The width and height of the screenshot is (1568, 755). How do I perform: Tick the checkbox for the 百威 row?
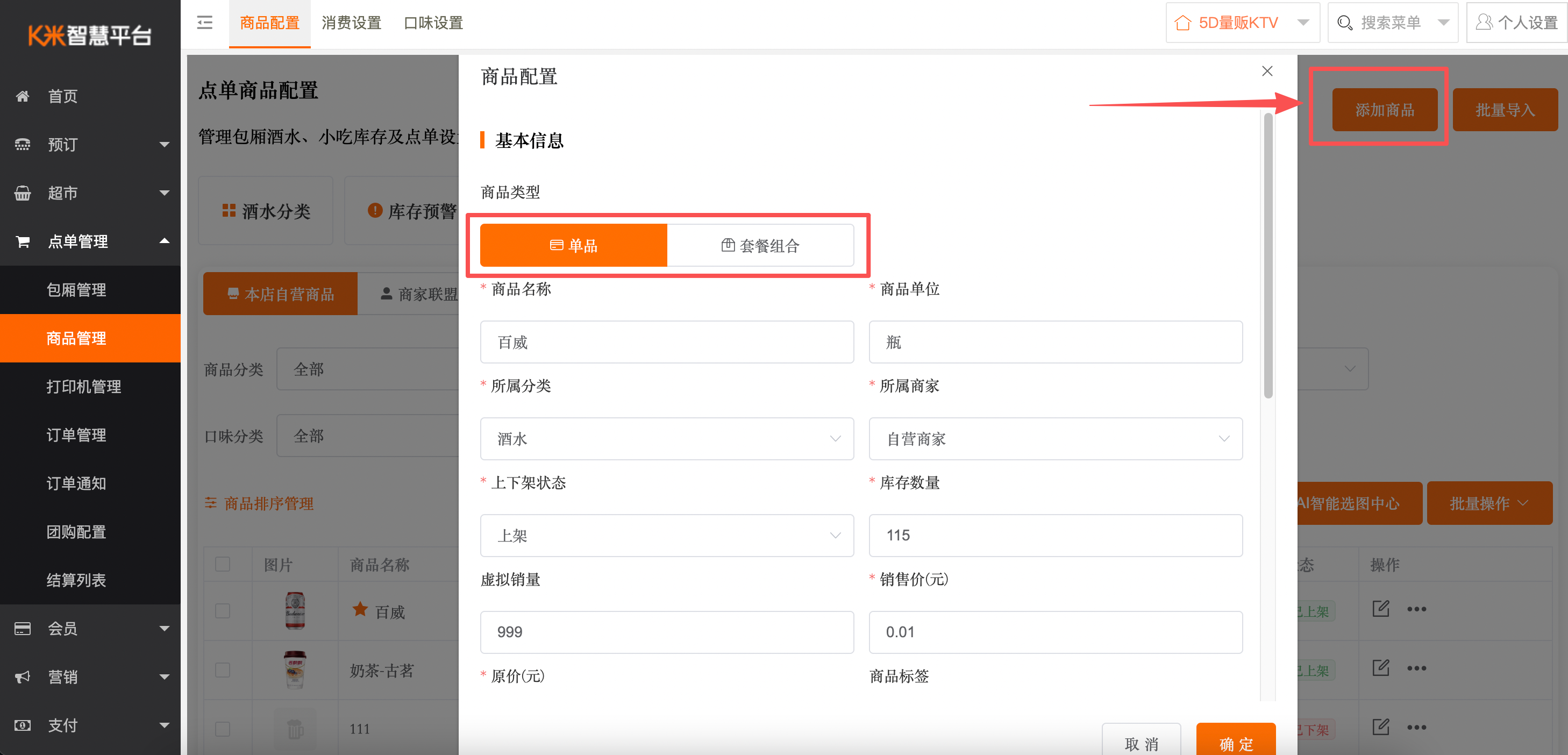pos(223,611)
